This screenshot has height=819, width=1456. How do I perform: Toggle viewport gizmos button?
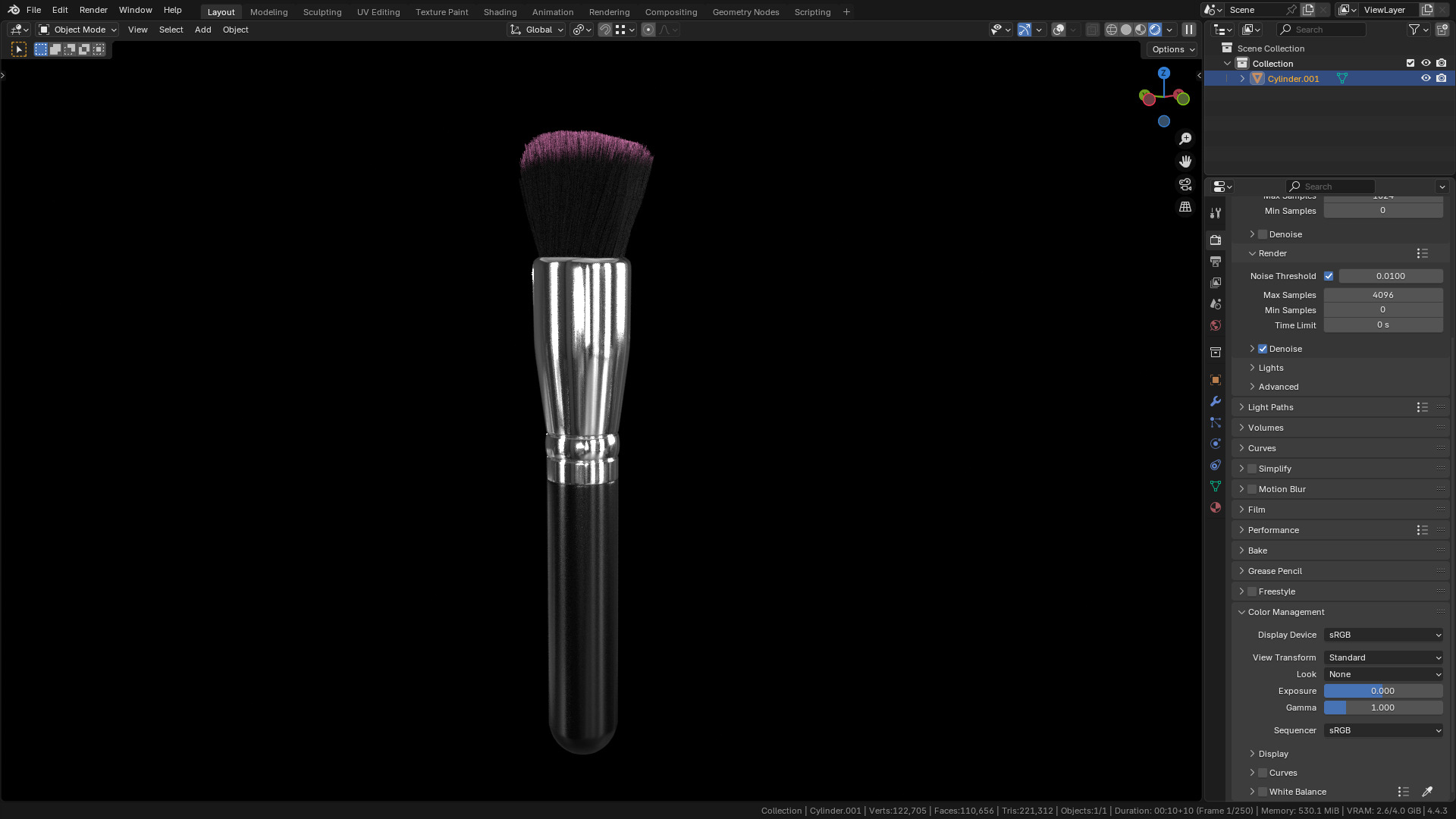(x=1025, y=30)
